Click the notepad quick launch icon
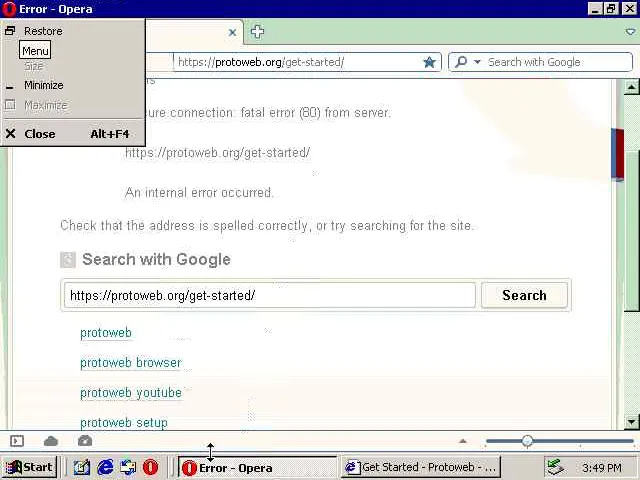Image resolution: width=640 pixels, height=480 pixels. click(82, 467)
